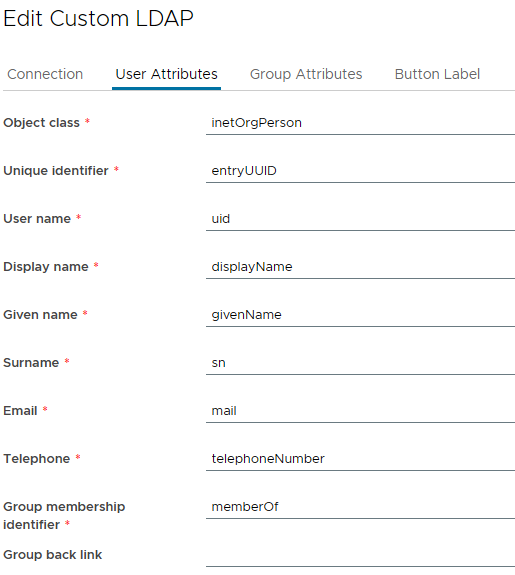
Task: Click the Group membership identifier field memberOf
Action: 360,507
